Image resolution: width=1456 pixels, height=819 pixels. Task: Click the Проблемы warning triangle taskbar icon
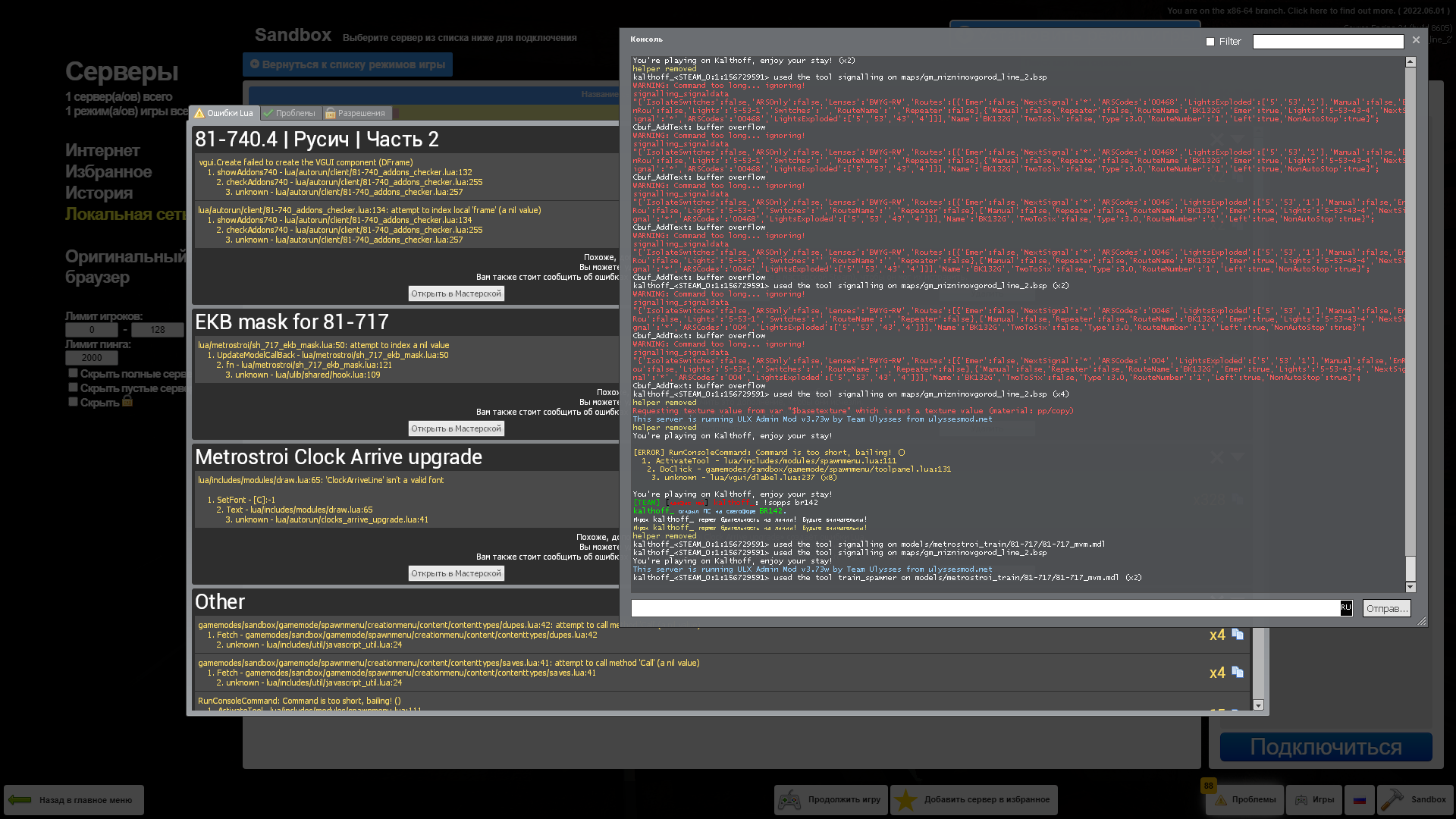coord(1219,799)
